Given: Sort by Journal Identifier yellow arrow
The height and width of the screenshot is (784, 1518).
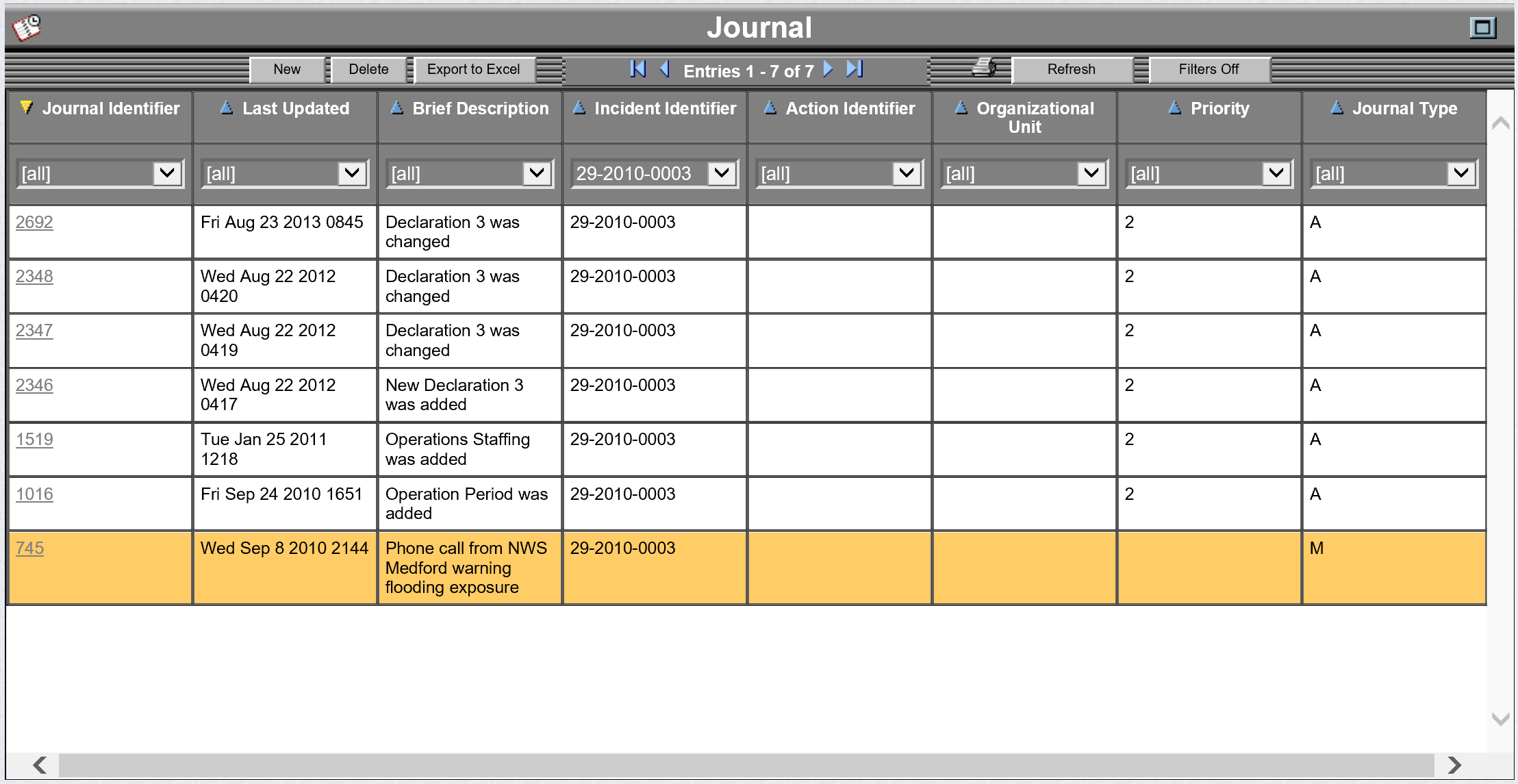Looking at the screenshot, I should coord(26,108).
